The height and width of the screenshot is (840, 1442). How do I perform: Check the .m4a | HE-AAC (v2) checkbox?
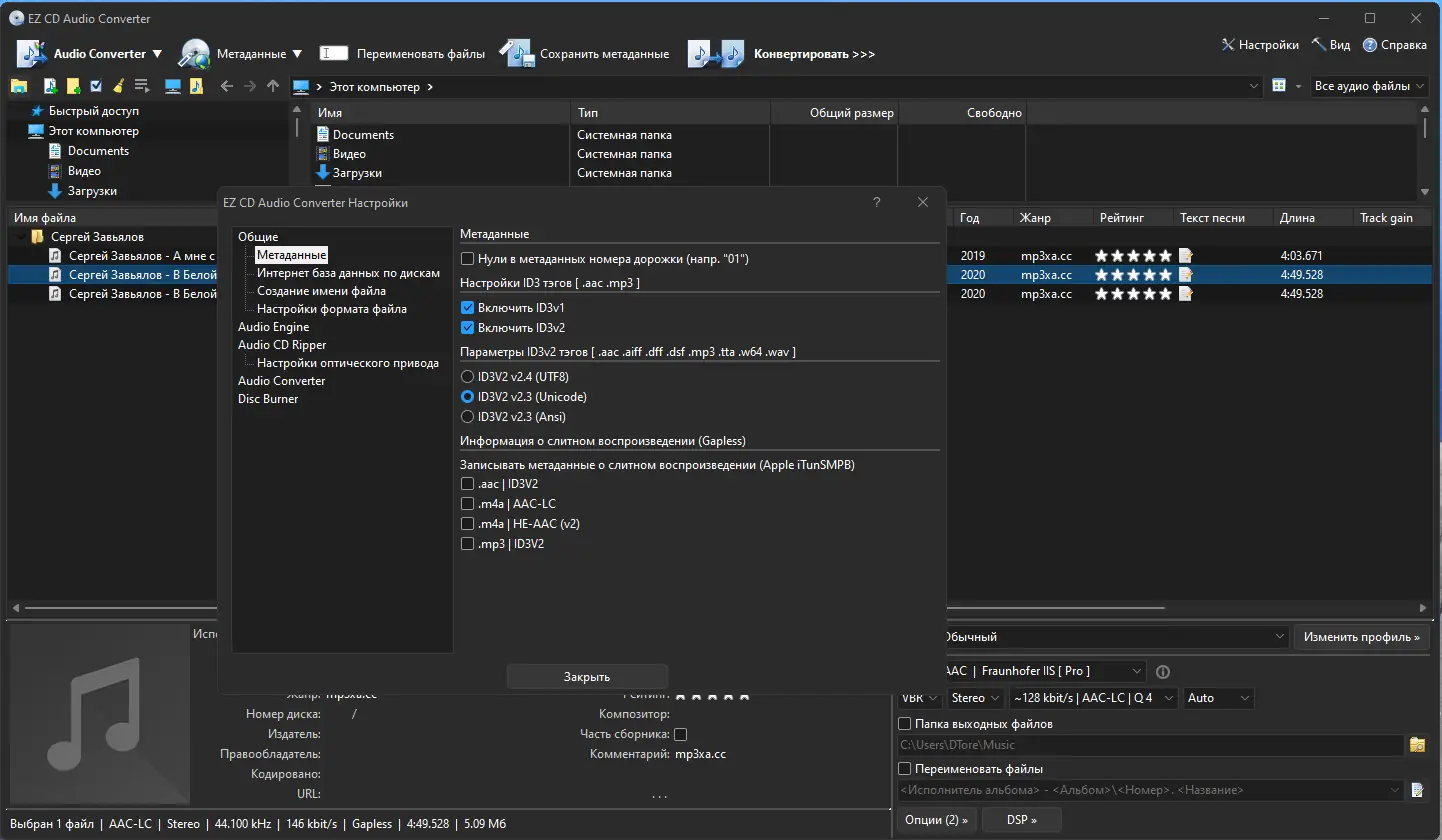tap(467, 524)
